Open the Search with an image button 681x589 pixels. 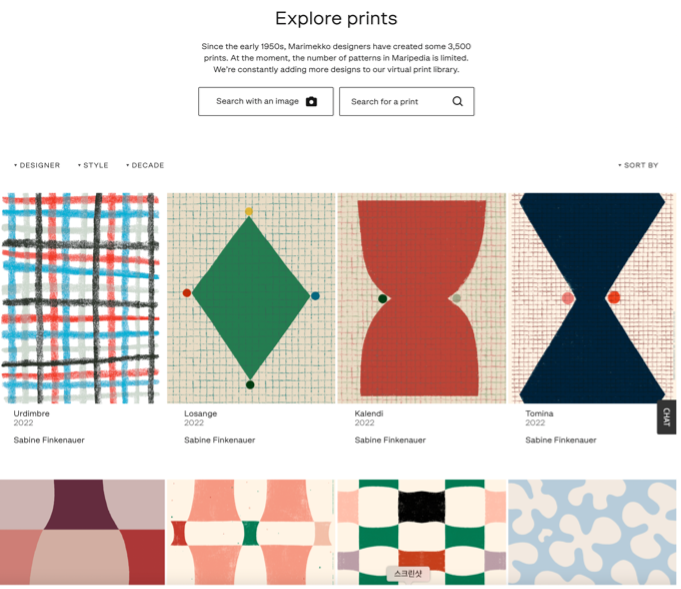pyautogui.click(x=266, y=101)
